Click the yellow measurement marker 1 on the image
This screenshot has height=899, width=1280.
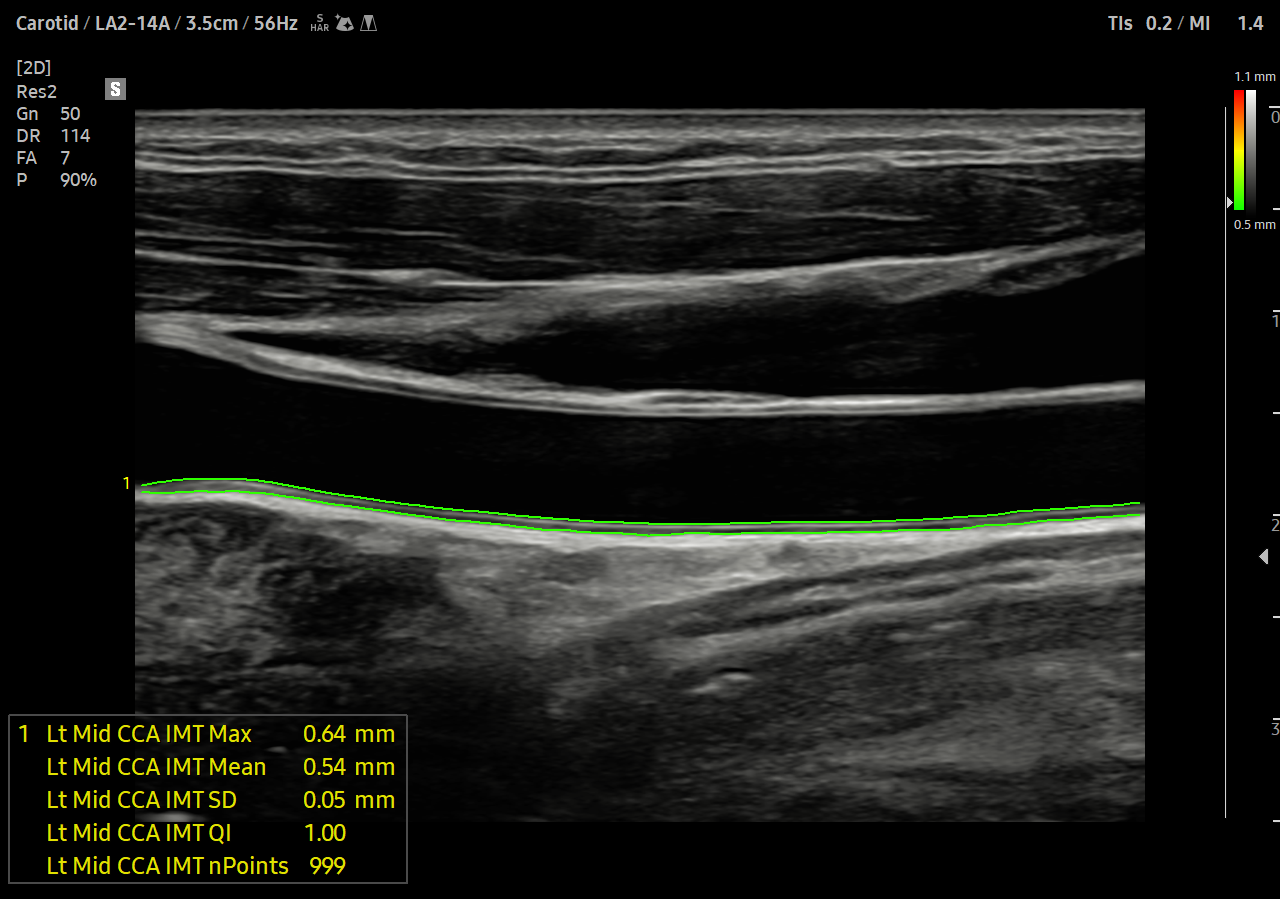[x=126, y=484]
